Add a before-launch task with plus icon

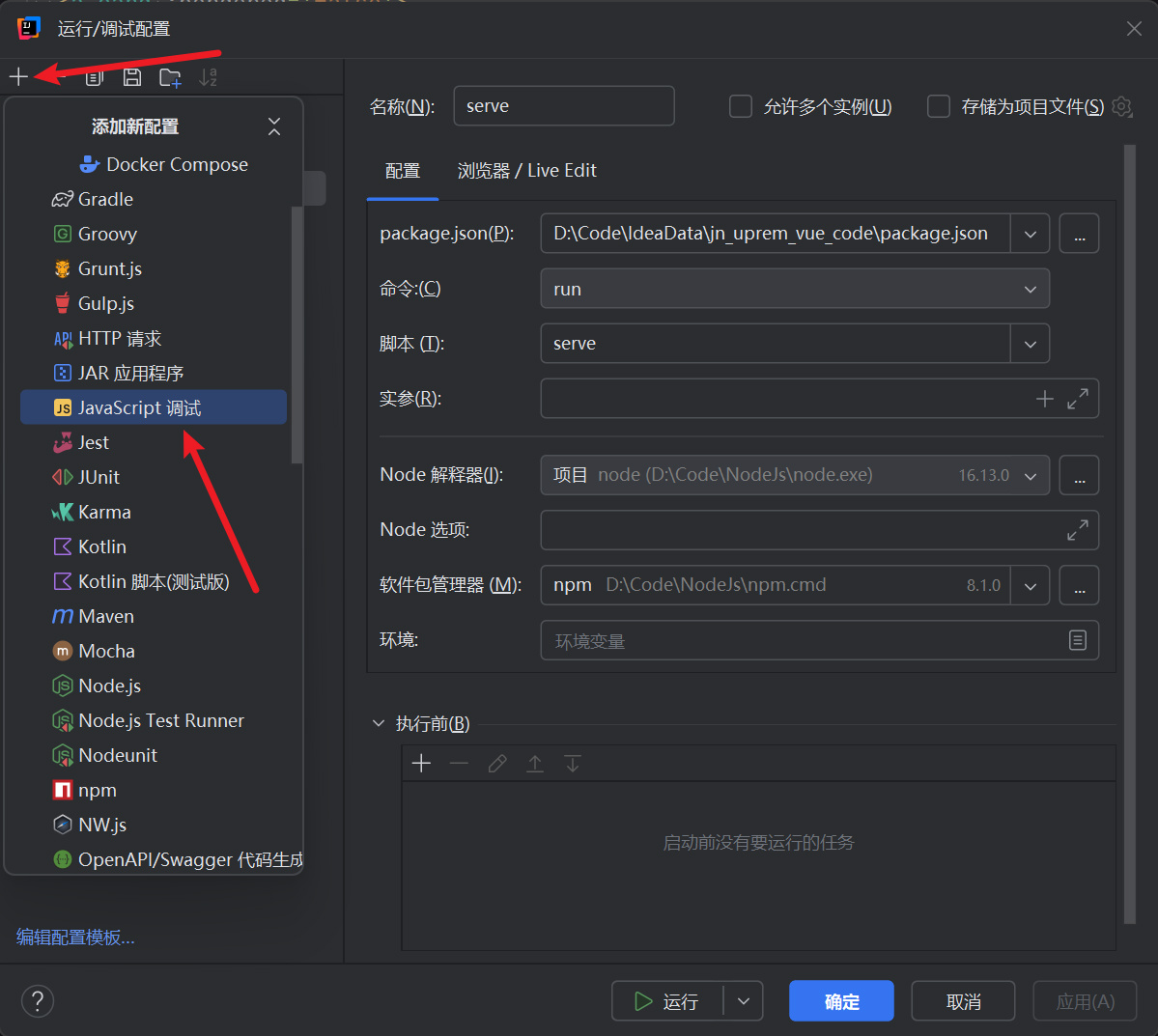(x=421, y=764)
